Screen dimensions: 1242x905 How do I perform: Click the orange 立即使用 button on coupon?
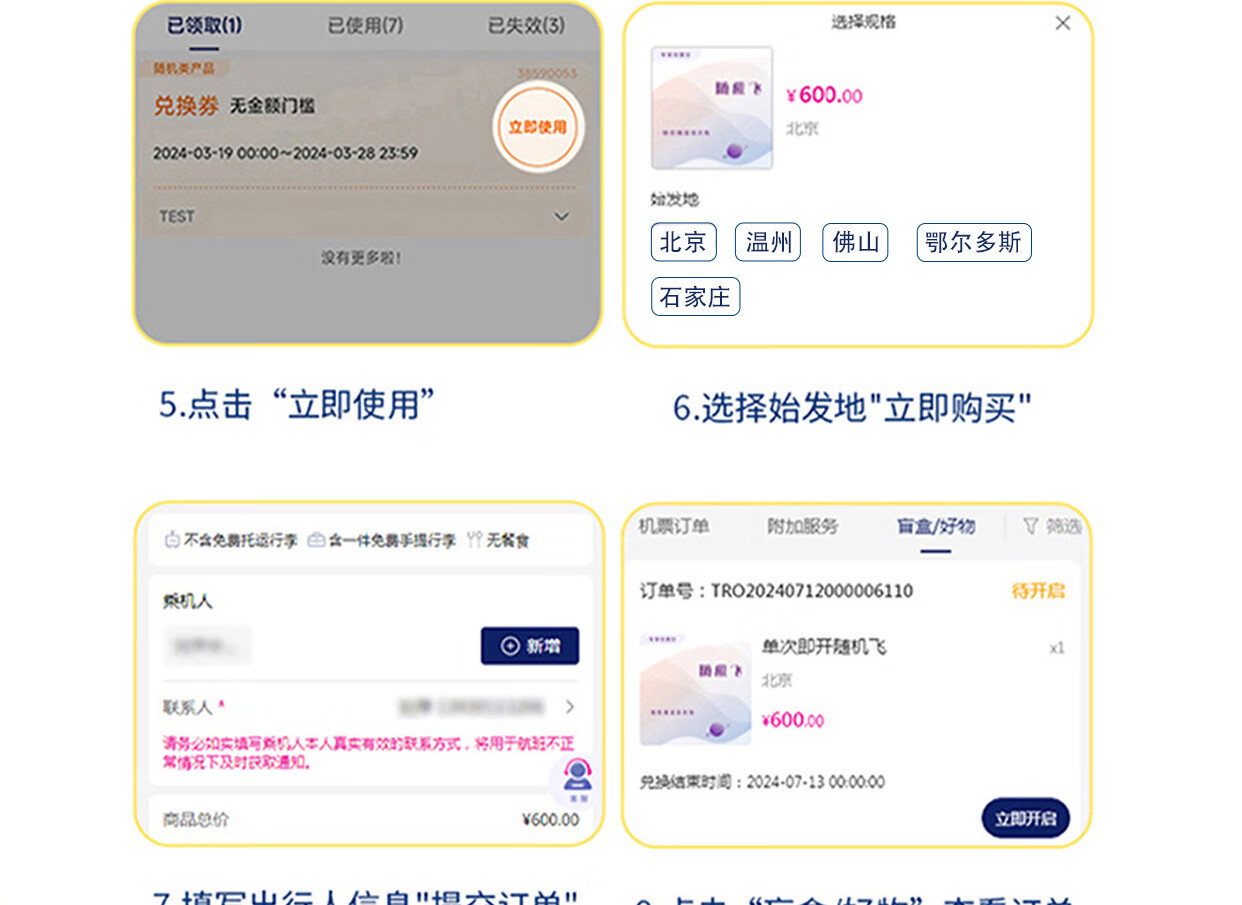coord(538,127)
